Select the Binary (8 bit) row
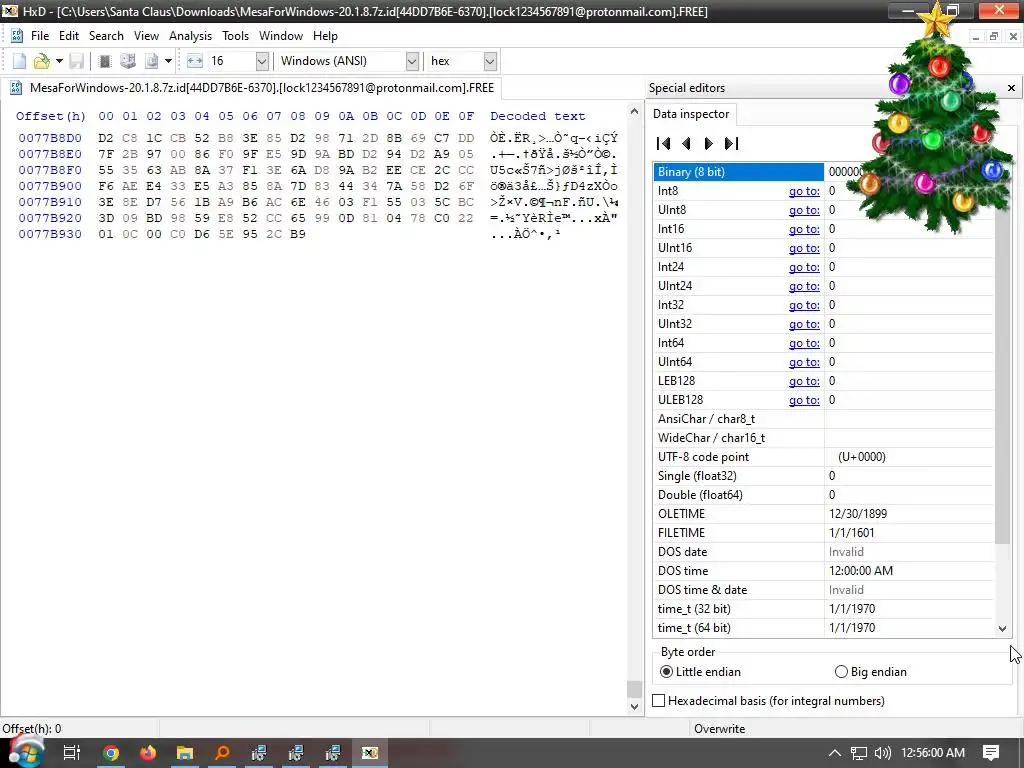Viewport: 1024px width, 768px height. point(823,172)
